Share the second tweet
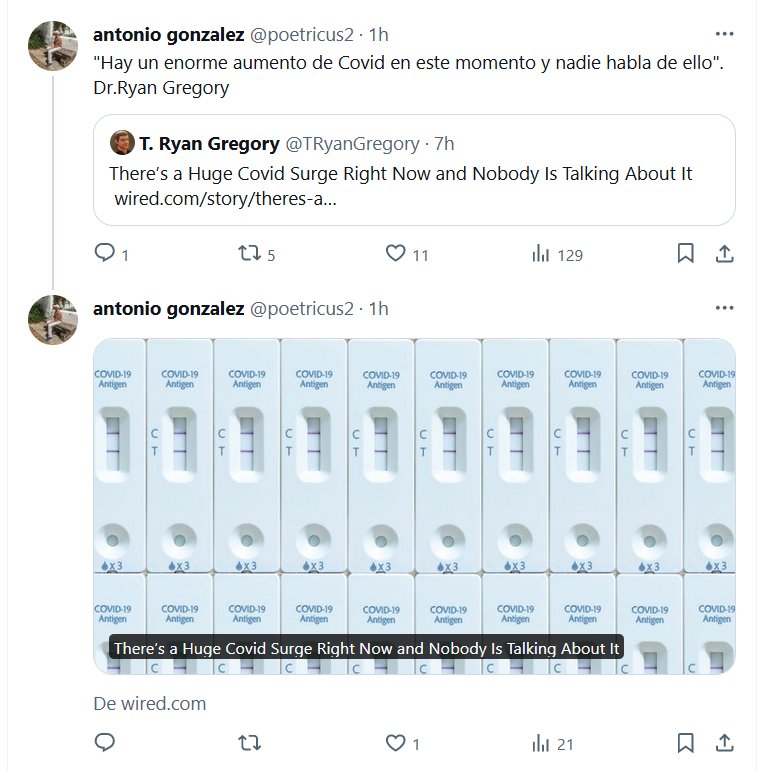Image resolution: width=768 pixels, height=770 pixels. coord(723,742)
